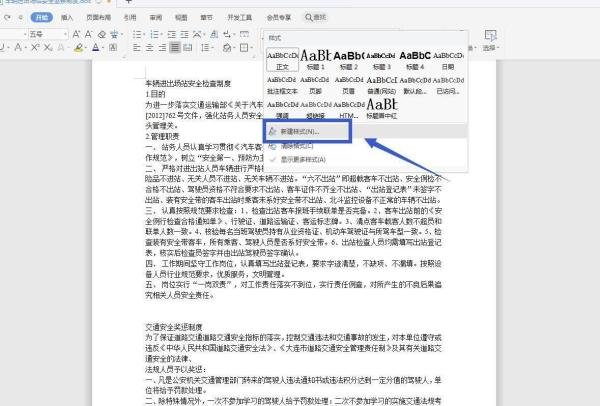
Task: Click the decrease font size icon
Action: [x=88, y=34]
